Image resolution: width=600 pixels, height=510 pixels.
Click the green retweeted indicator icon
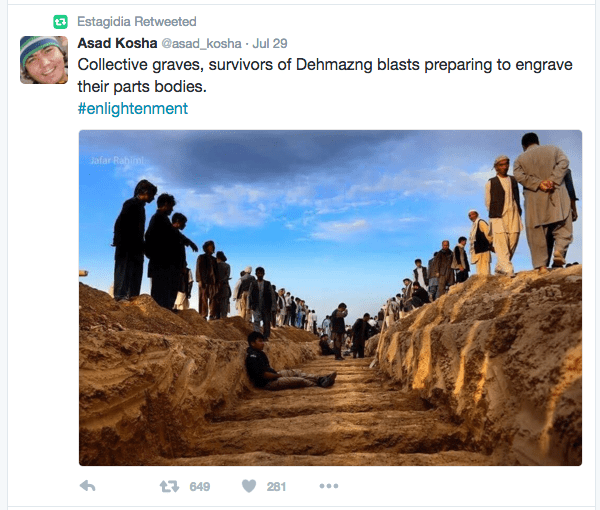click(60, 22)
